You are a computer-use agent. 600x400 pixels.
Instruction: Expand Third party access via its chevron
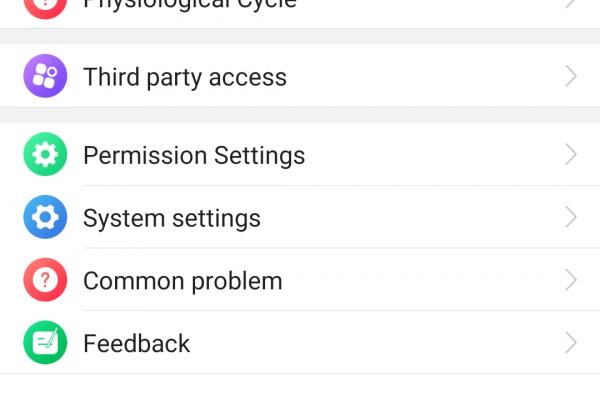571,76
